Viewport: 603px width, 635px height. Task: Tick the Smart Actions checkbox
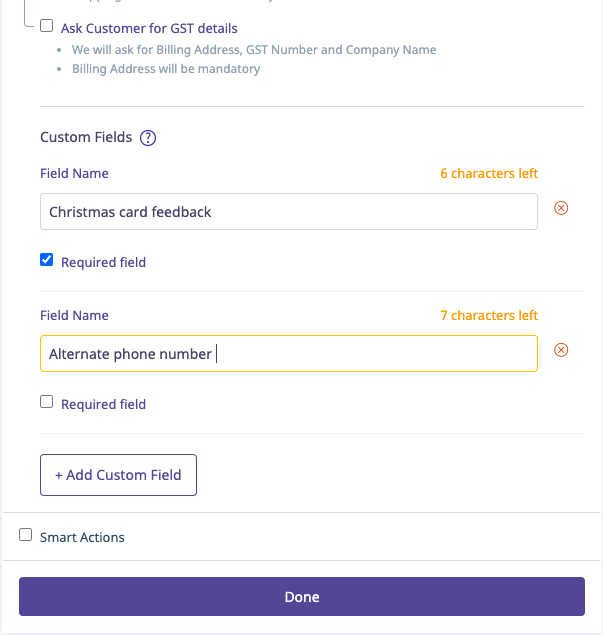click(26, 535)
